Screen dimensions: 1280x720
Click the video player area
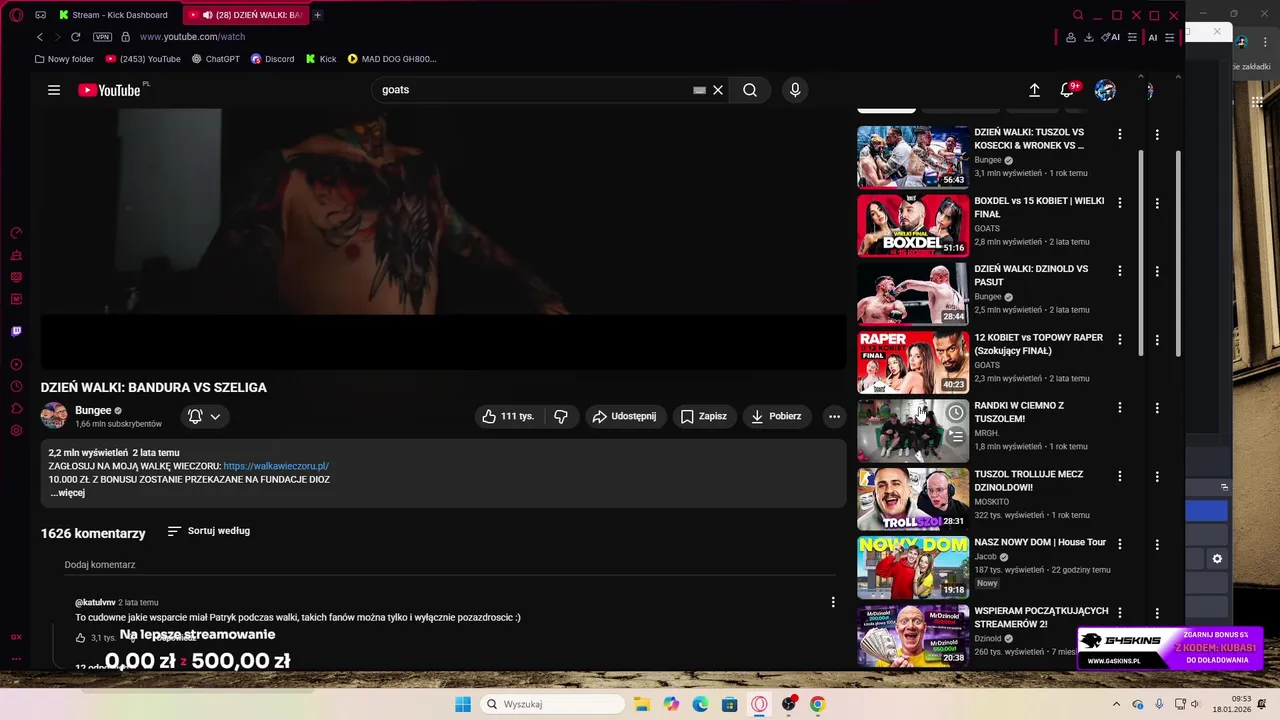[443, 240]
